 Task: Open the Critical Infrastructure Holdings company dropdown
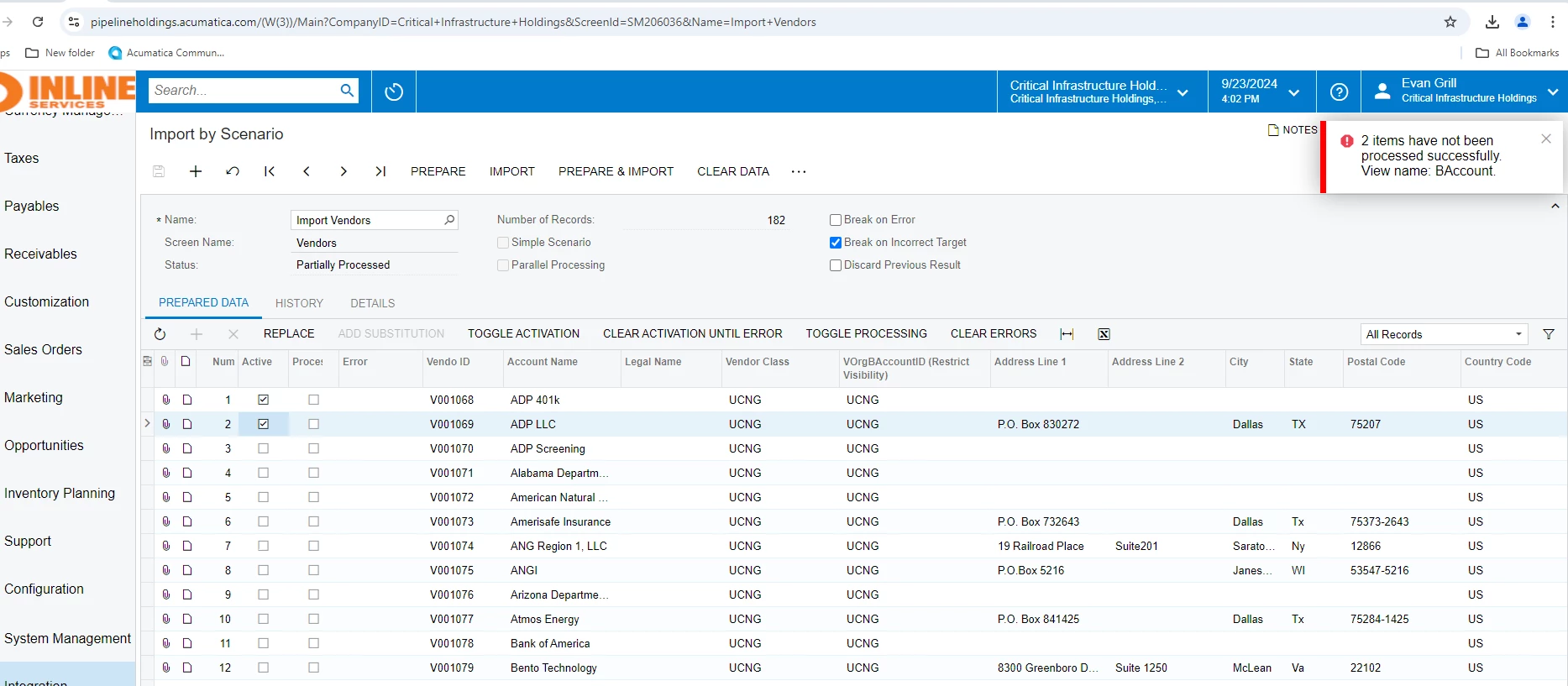click(x=1102, y=92)
